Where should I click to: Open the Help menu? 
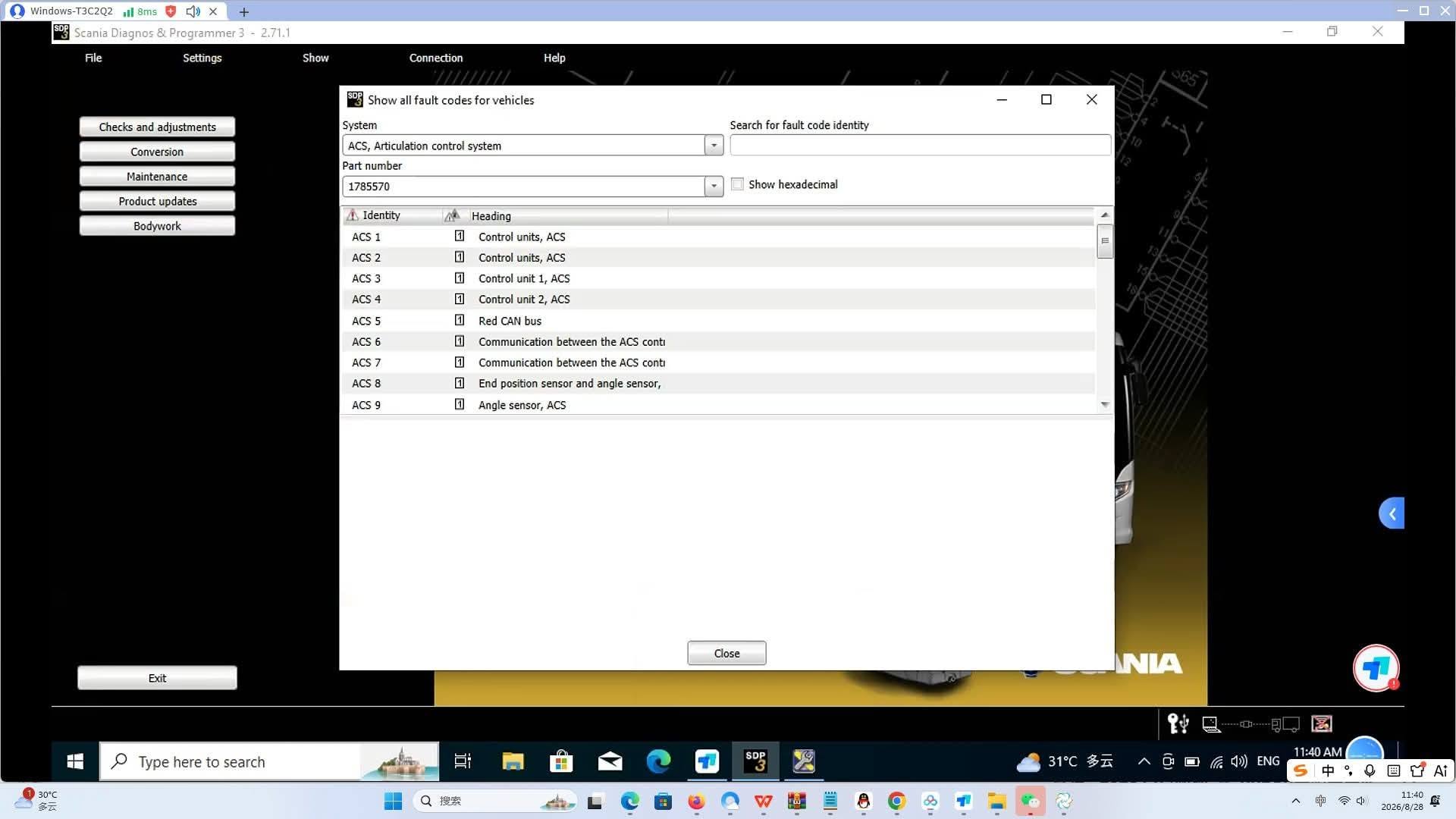[554, 58]
